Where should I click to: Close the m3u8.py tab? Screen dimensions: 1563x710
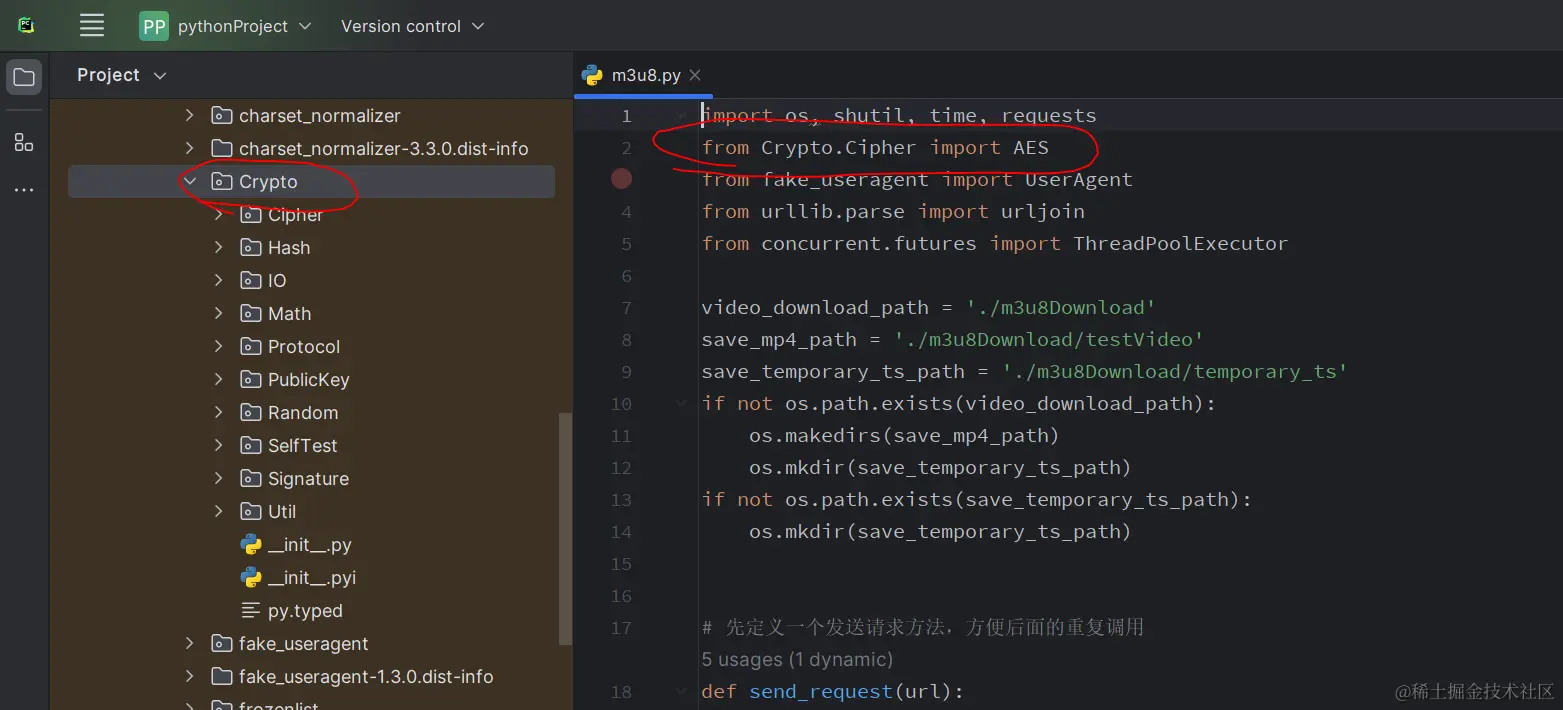(x=695, y=75)
